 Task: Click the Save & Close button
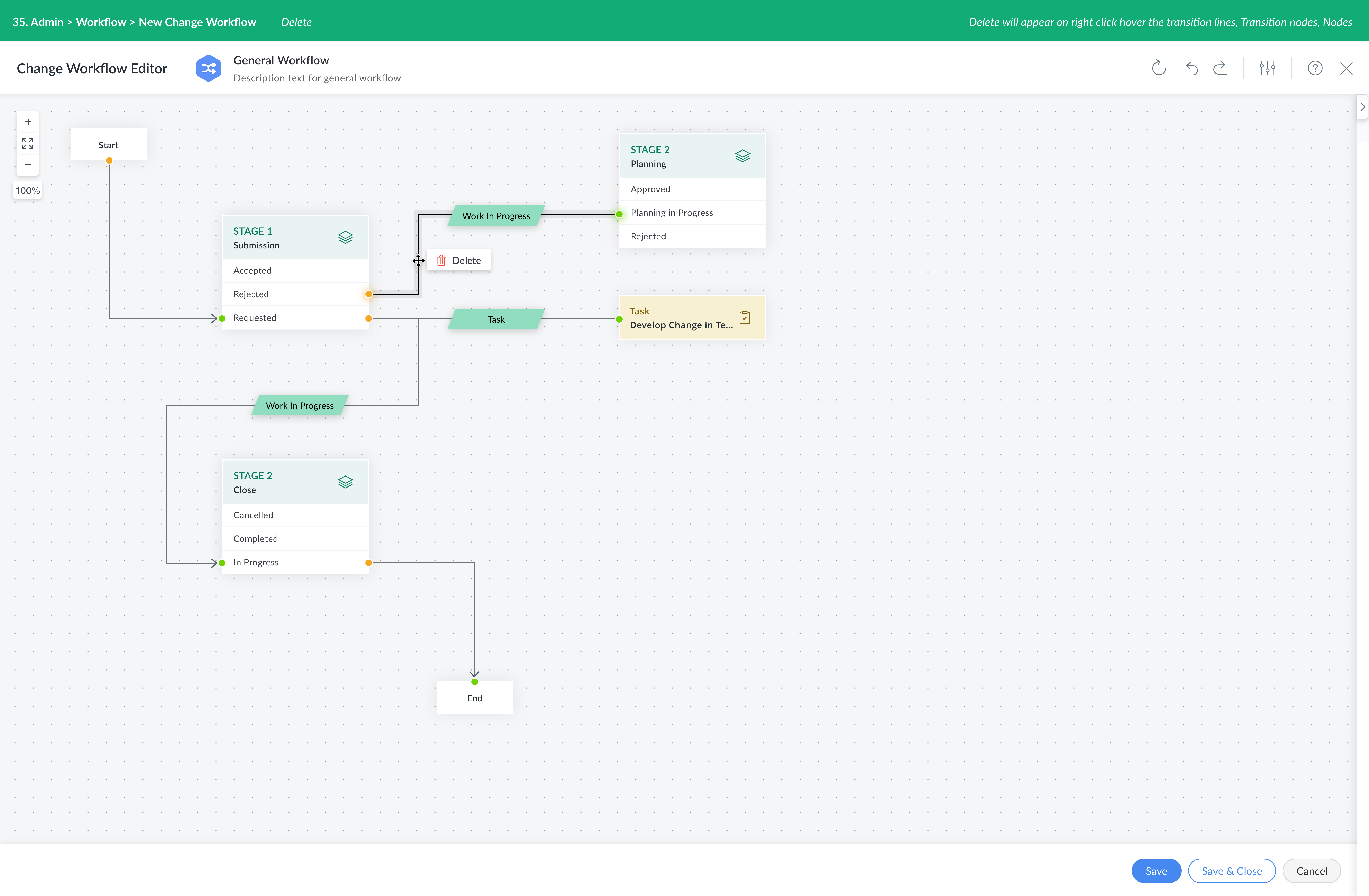[x=1231, y=871]
